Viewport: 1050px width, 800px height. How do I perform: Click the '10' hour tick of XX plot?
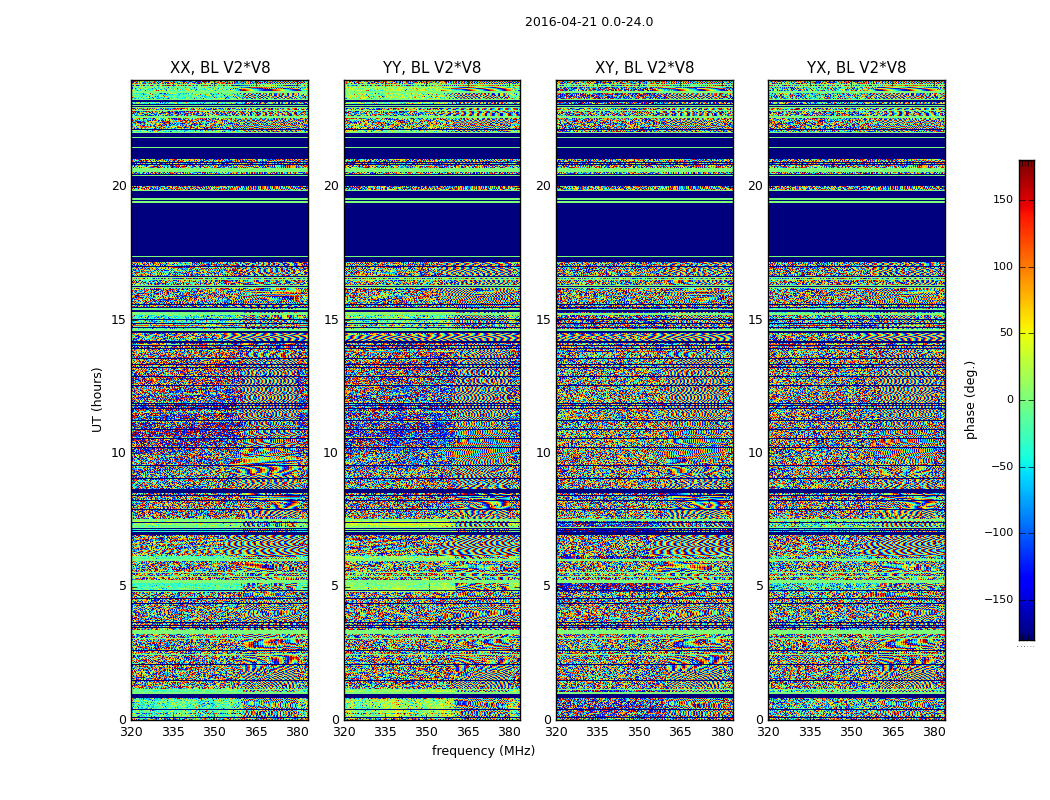[x=119, y=453]
